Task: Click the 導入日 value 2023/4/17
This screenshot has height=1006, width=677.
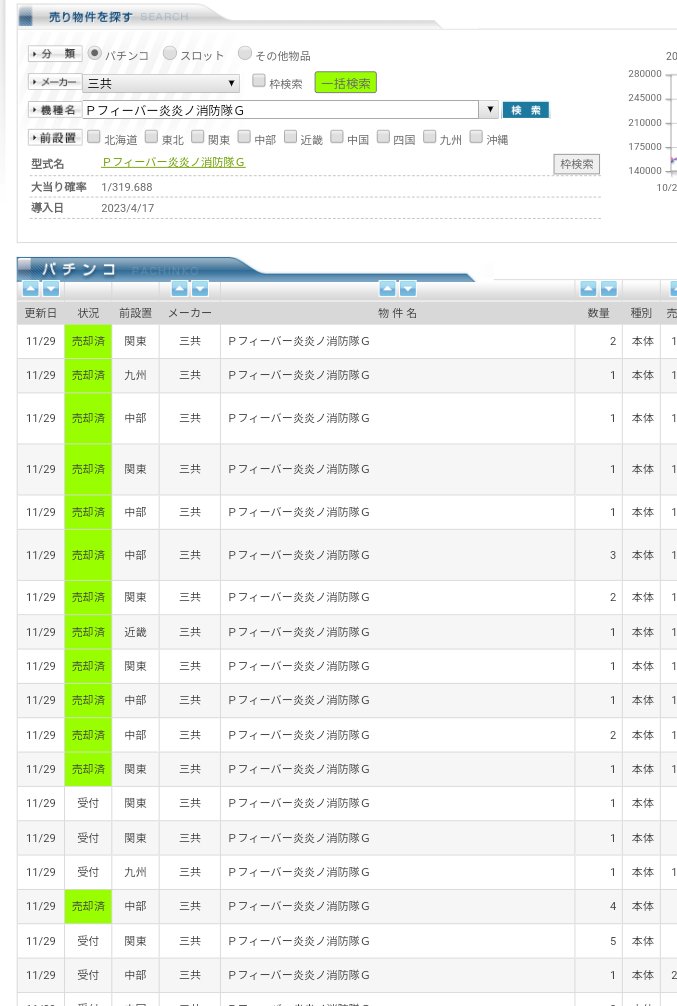Action: pos(128,208)
